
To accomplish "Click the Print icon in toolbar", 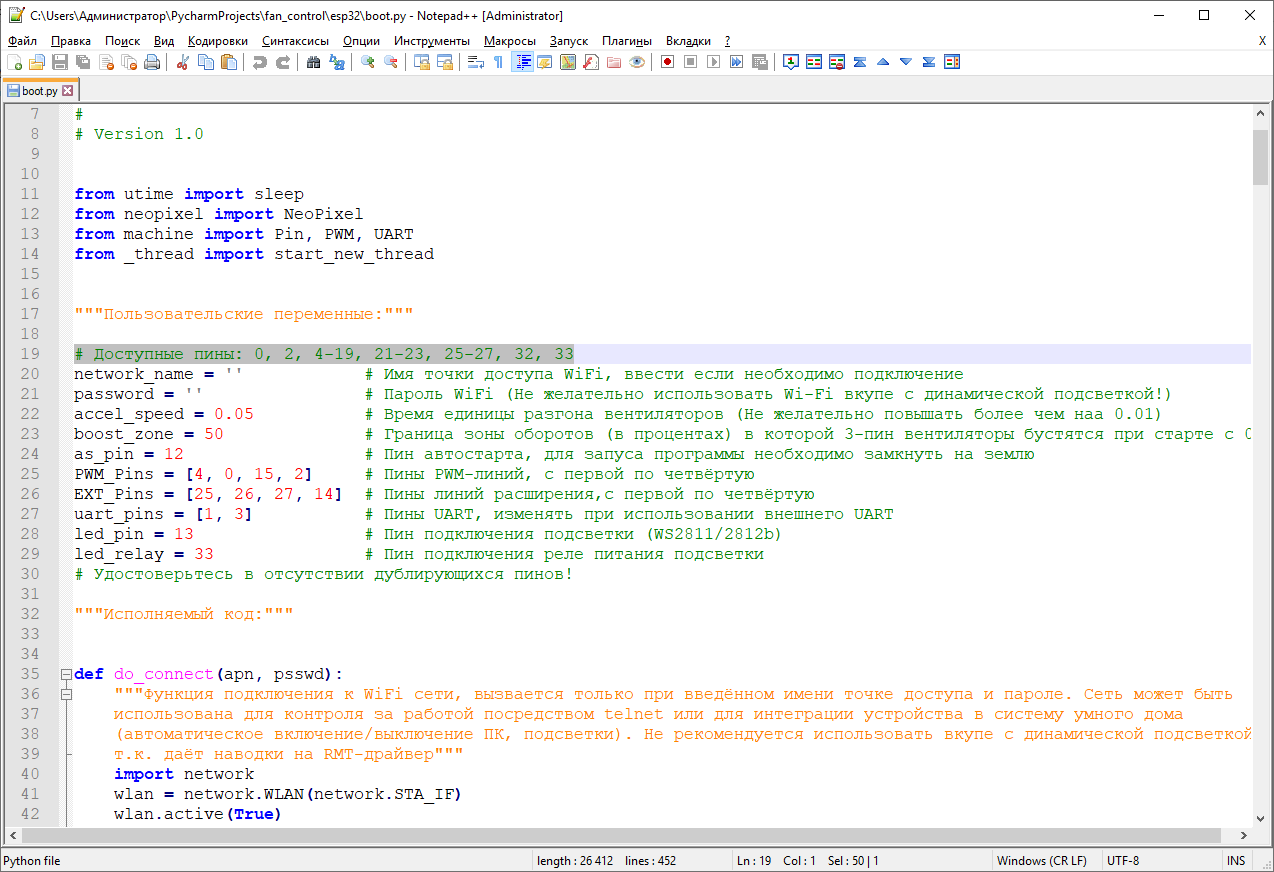I will [152, 62].
